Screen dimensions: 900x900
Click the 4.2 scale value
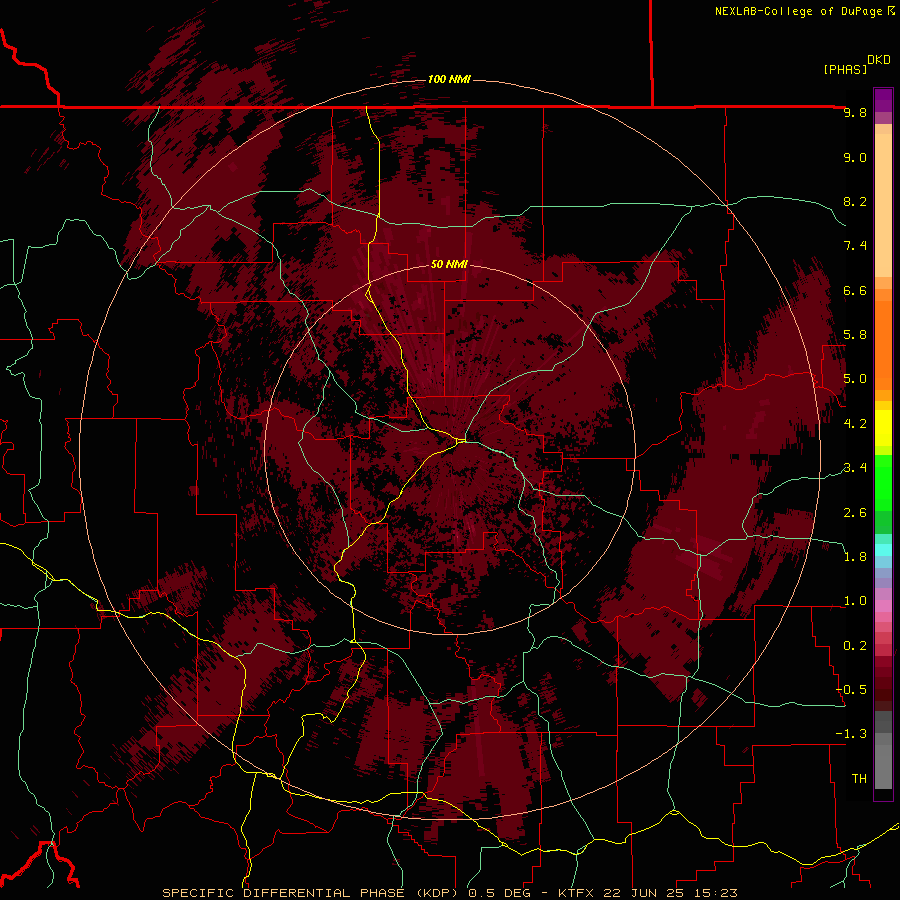click(x=855, y=424)
